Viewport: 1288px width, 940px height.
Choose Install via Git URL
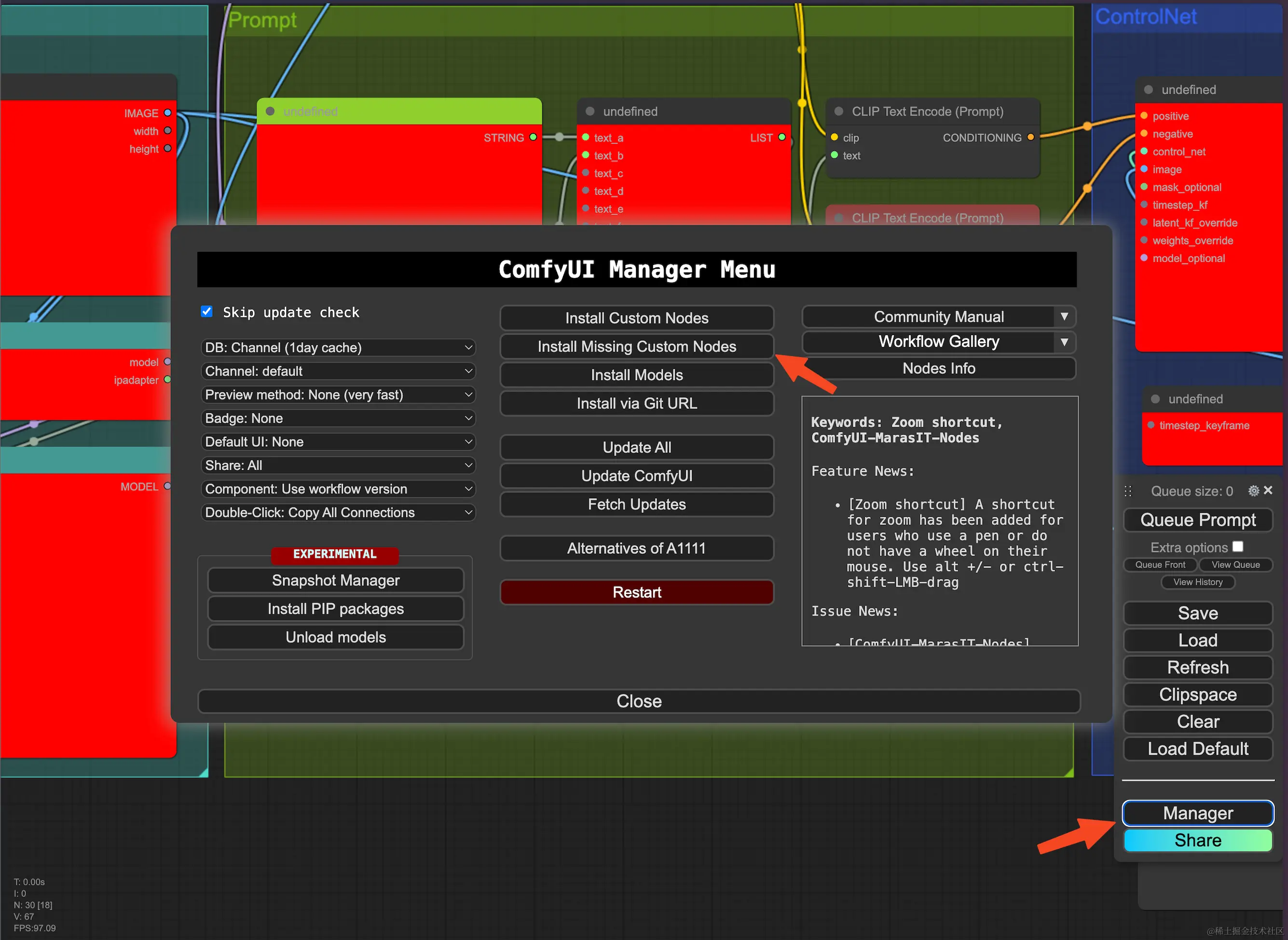(637, 403)
